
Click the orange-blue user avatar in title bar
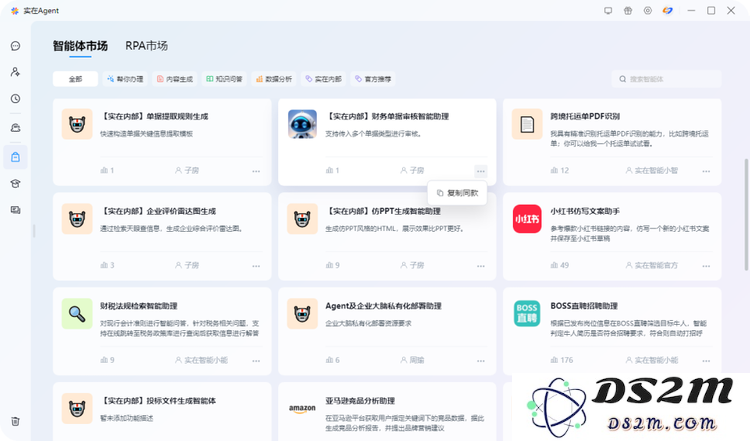point(668,11)
